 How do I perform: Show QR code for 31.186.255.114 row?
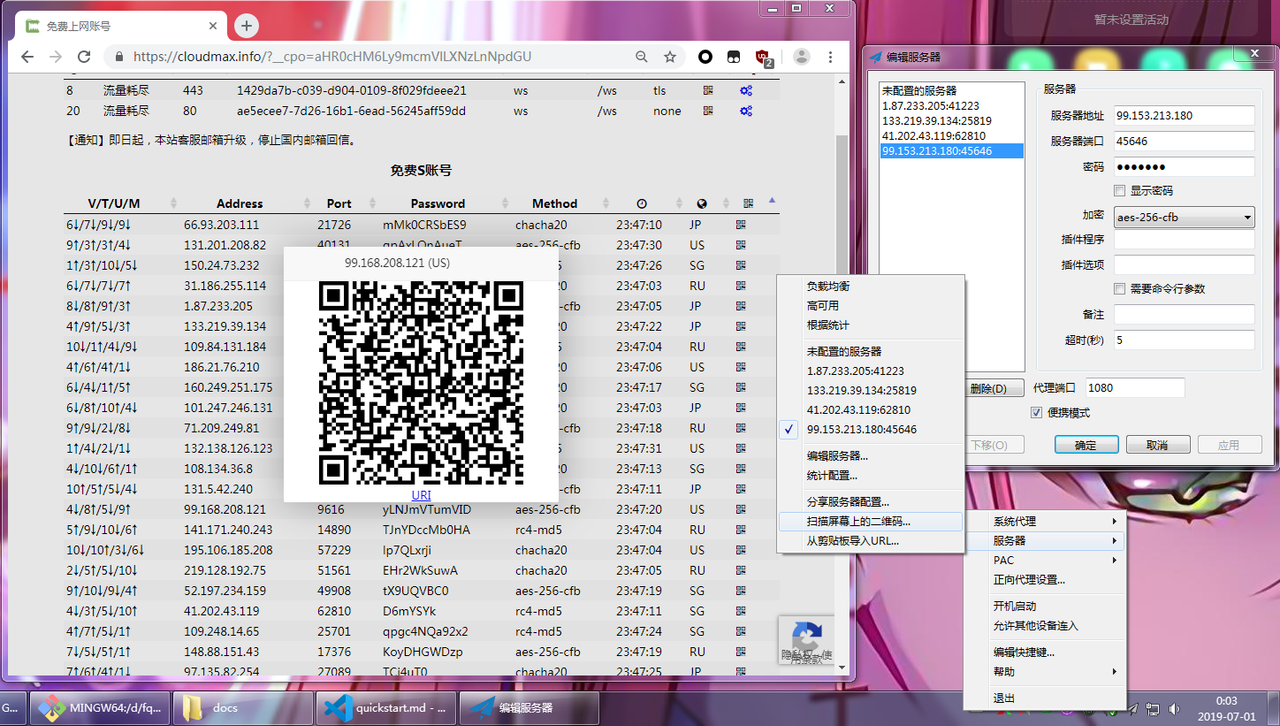point(741,286)
